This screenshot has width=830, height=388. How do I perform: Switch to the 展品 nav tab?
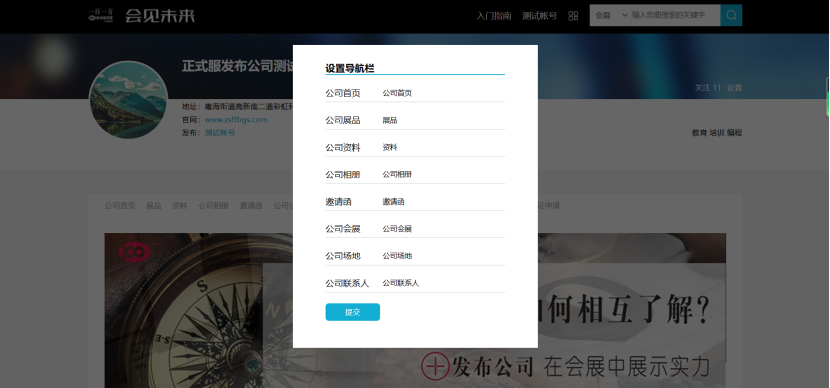[154, 205]
